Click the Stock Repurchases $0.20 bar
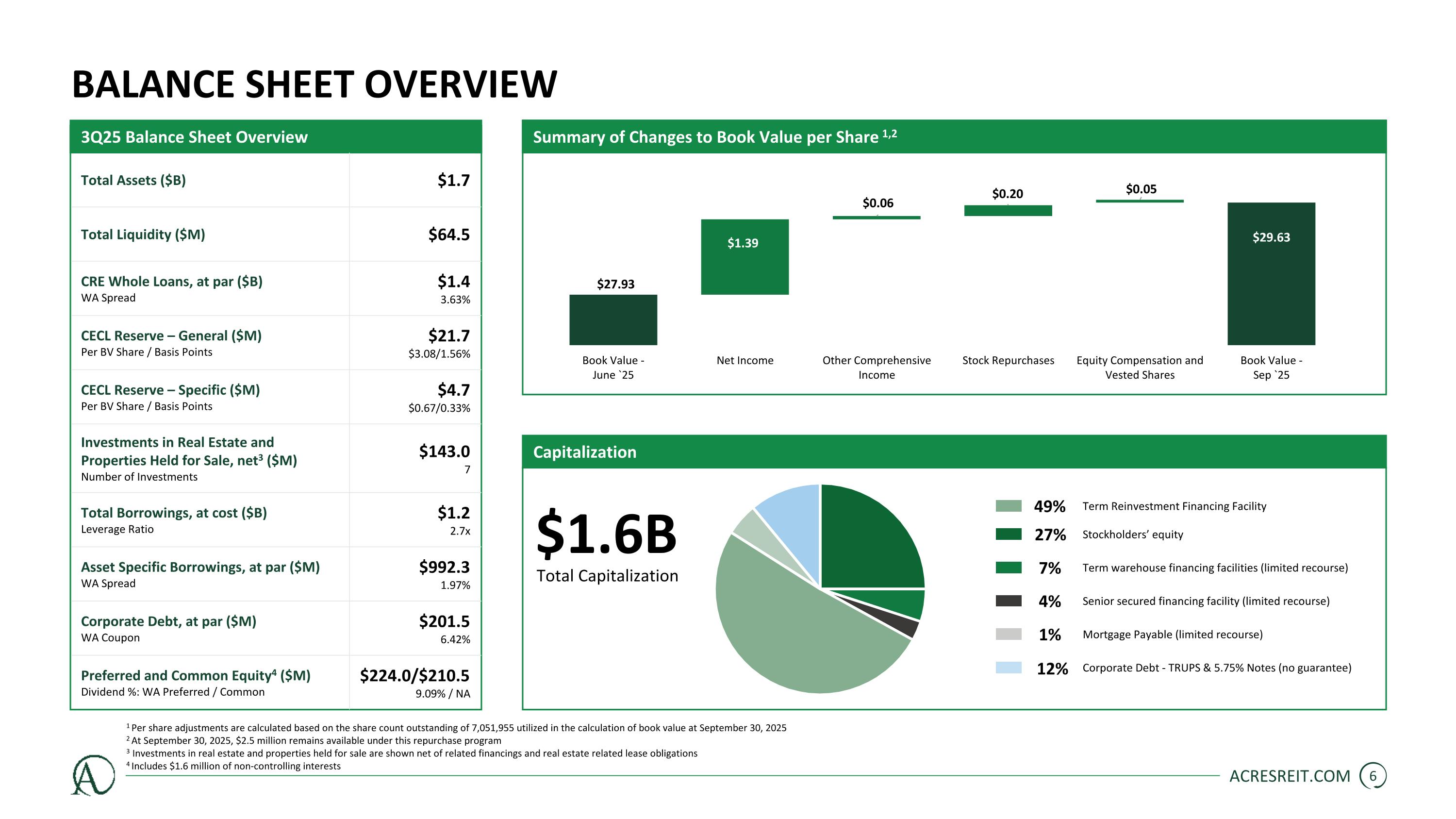This screenshot has height=819, width=1456. tap(1008, 211)
